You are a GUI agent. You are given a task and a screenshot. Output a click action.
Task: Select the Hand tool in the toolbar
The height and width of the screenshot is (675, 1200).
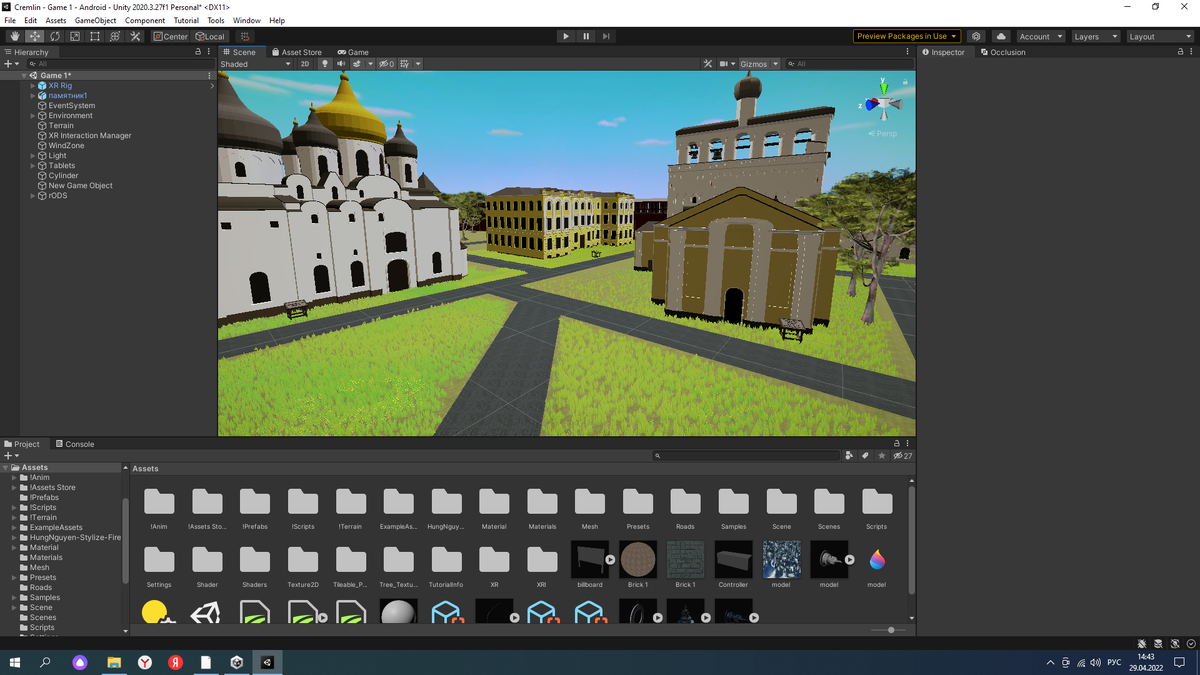(14, 36)
